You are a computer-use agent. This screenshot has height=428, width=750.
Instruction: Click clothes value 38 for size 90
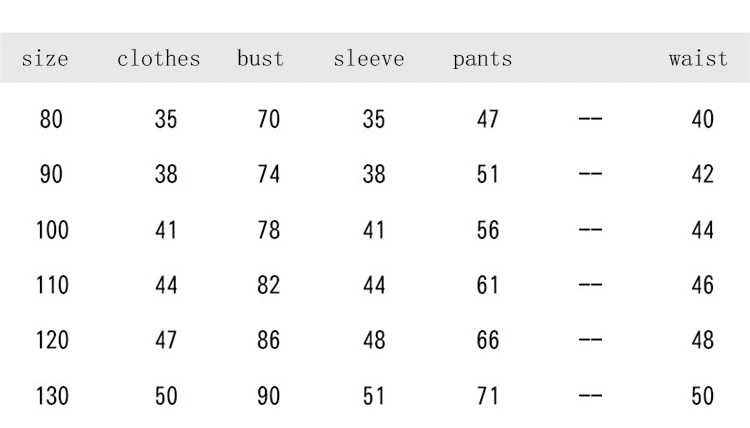[x=166, y=175]
